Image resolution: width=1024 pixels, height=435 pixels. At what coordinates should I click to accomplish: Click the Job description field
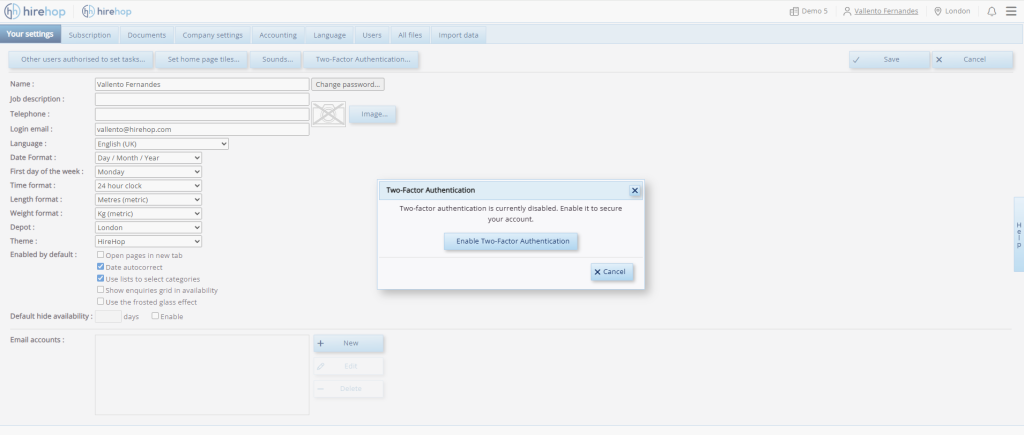(202, 99)
